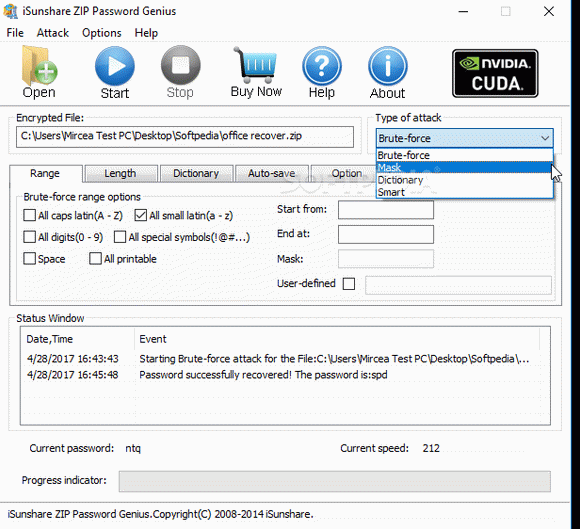Select Smart attack type option
Viewport: 580px width, 529px height.
(x=465, y=192)
